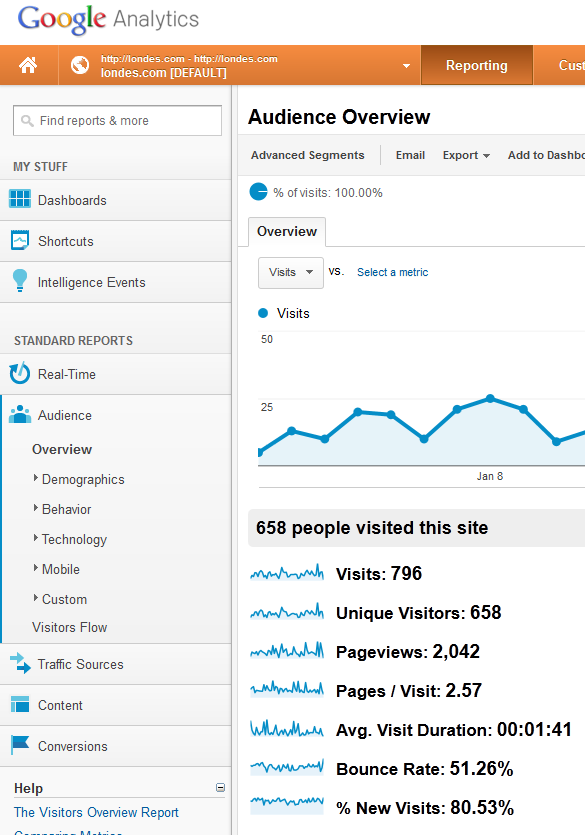Viewport: 585px width, 835px height.
Task: Open The Visitors Overview Report help link
Action: coord(96,812)
